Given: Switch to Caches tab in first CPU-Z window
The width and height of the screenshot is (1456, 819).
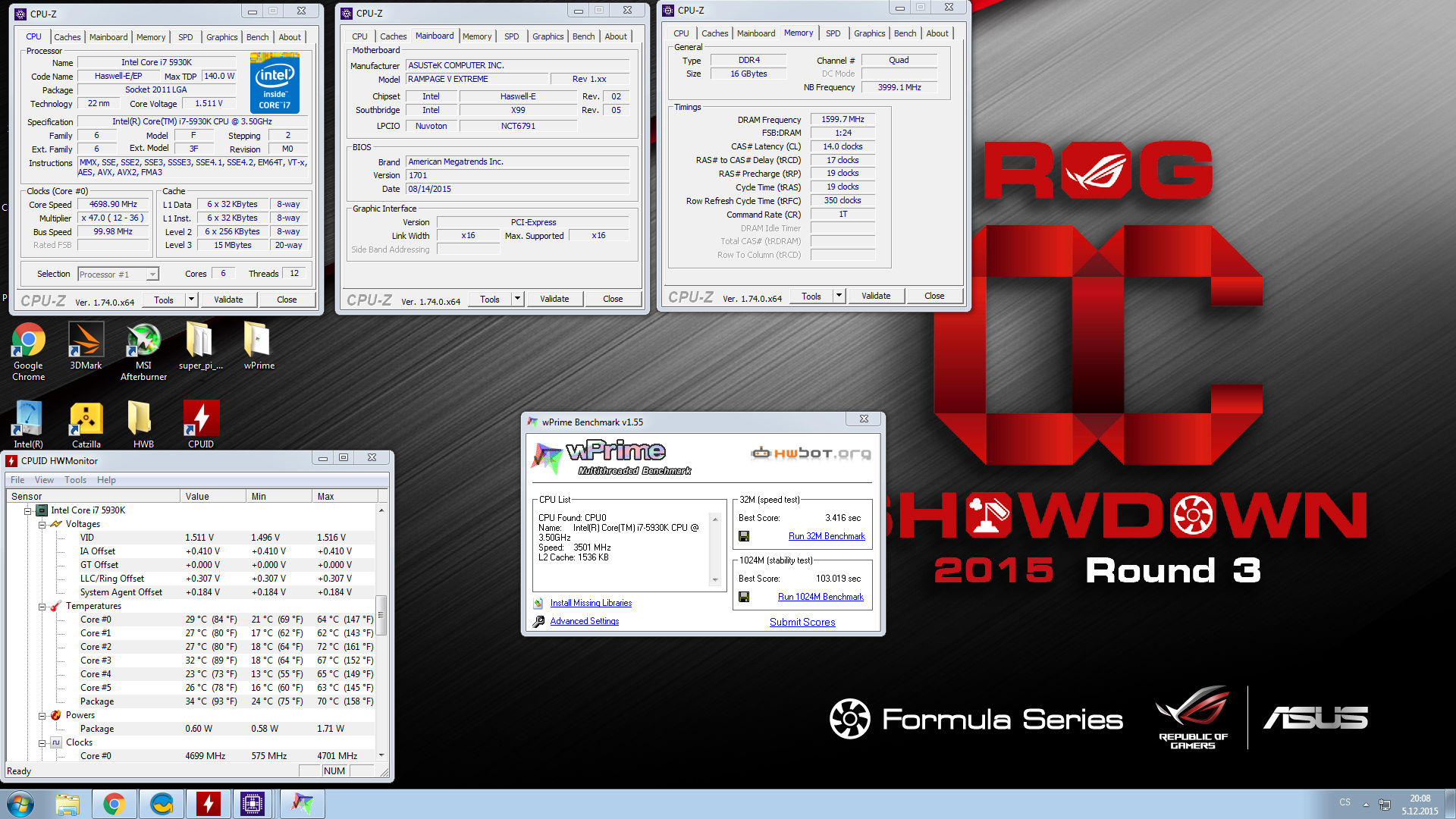Looking at the screenshot, I should [x=67, y=37].
